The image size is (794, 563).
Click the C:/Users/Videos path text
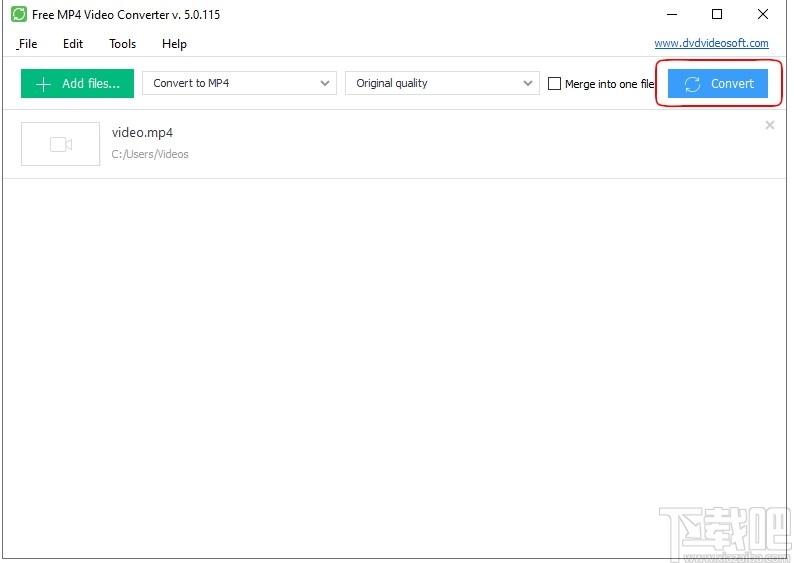pos(150,154)
